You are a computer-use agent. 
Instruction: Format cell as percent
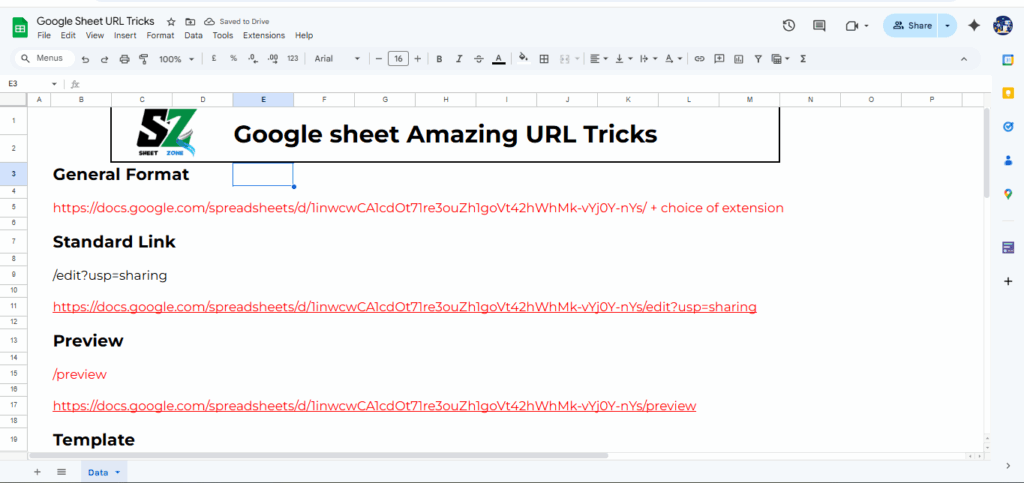tap(233, 59)
